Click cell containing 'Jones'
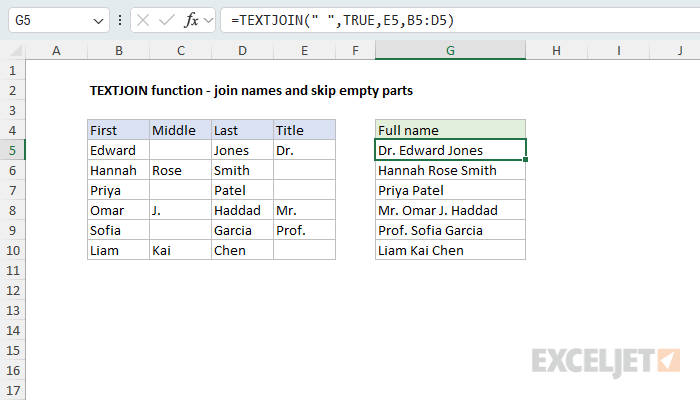The image size is (700, 400). (242, 150)
